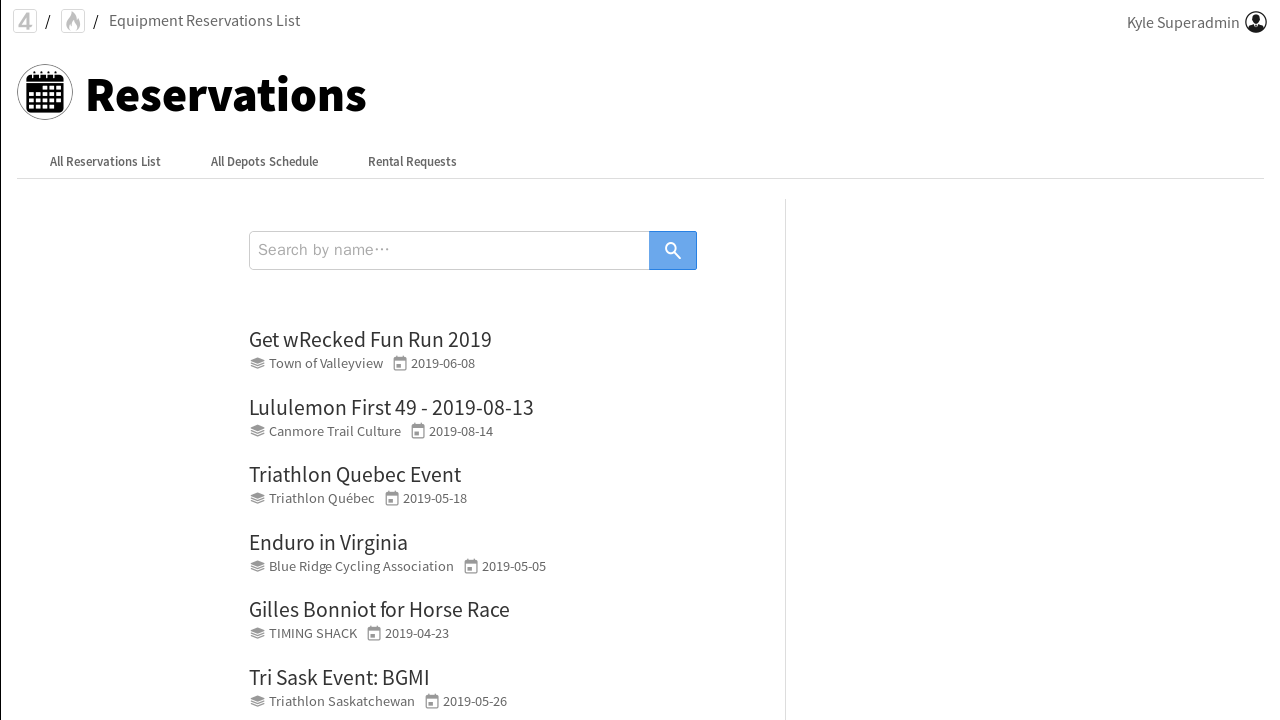The width and height of the screenshot is (1280, 720).
Task: Focus the Search by name field
Action: [449, 251]
